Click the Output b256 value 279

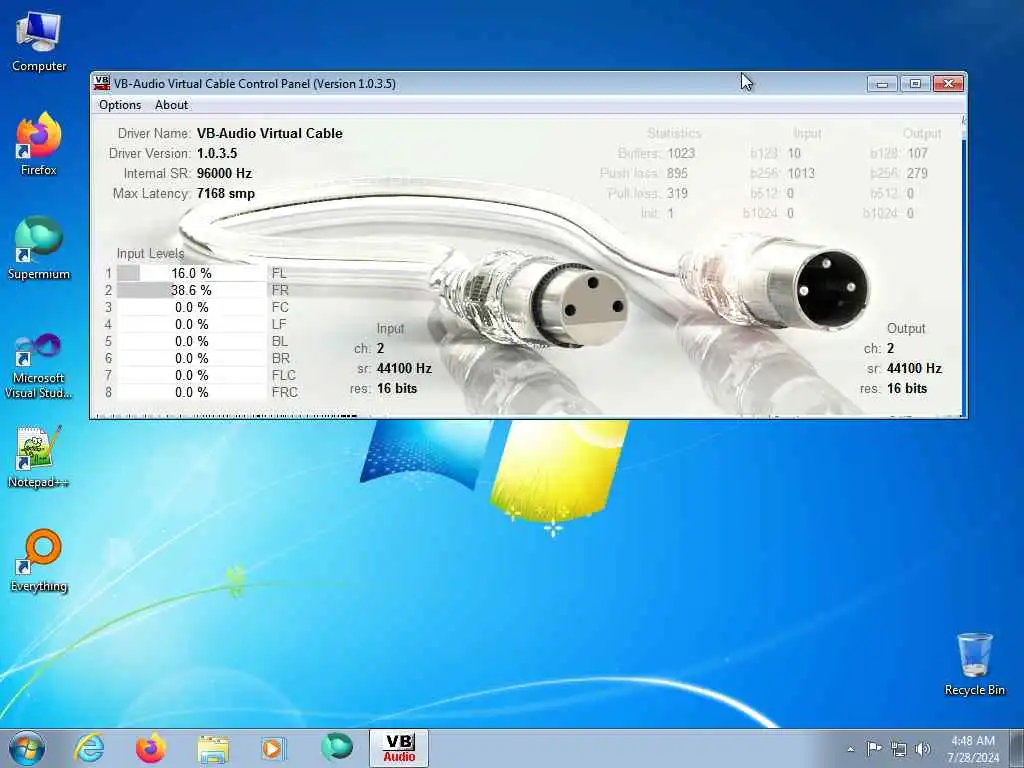tap(917, 173)
